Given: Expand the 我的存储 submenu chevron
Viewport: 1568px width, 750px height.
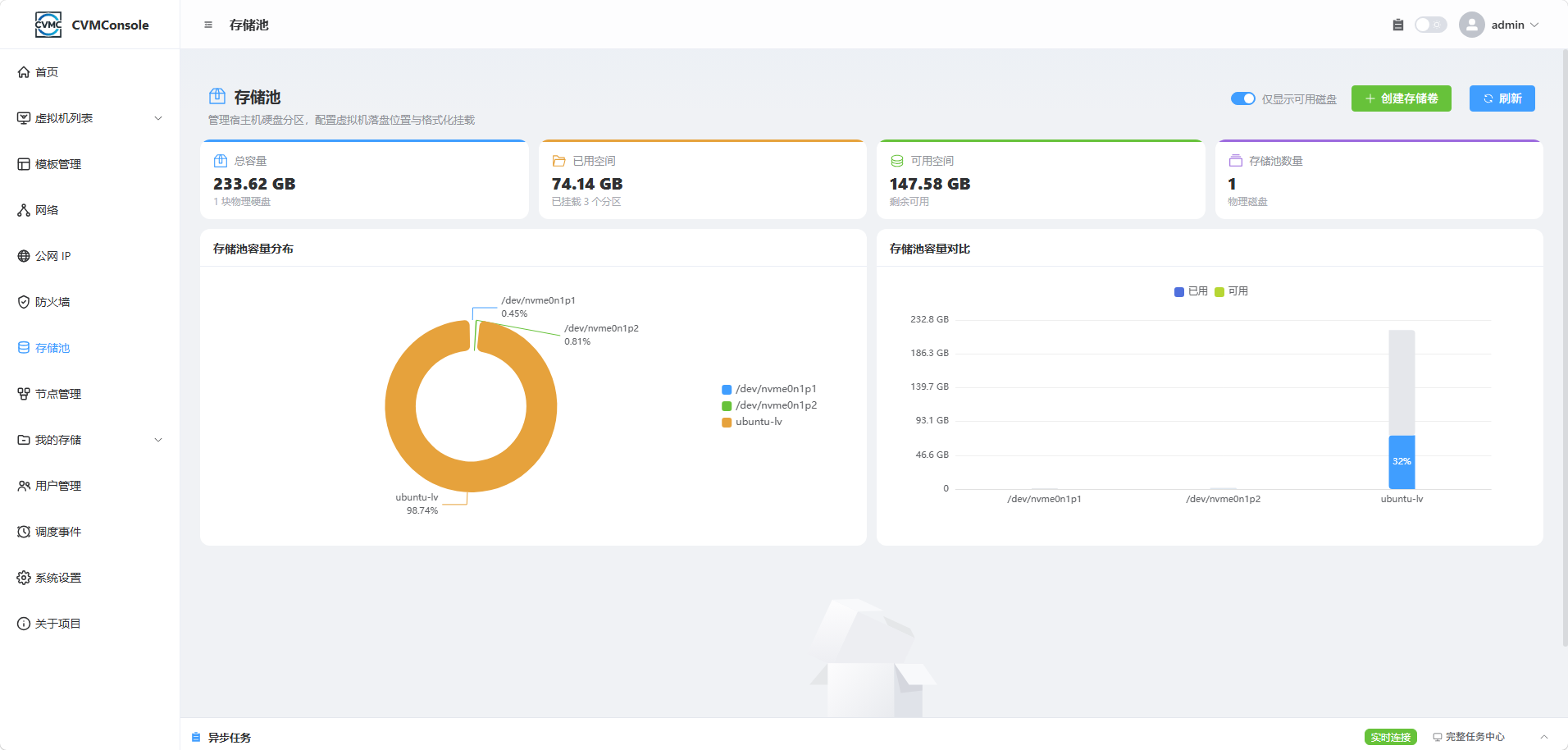Looking at the screenshot, I should pos(158,440).
